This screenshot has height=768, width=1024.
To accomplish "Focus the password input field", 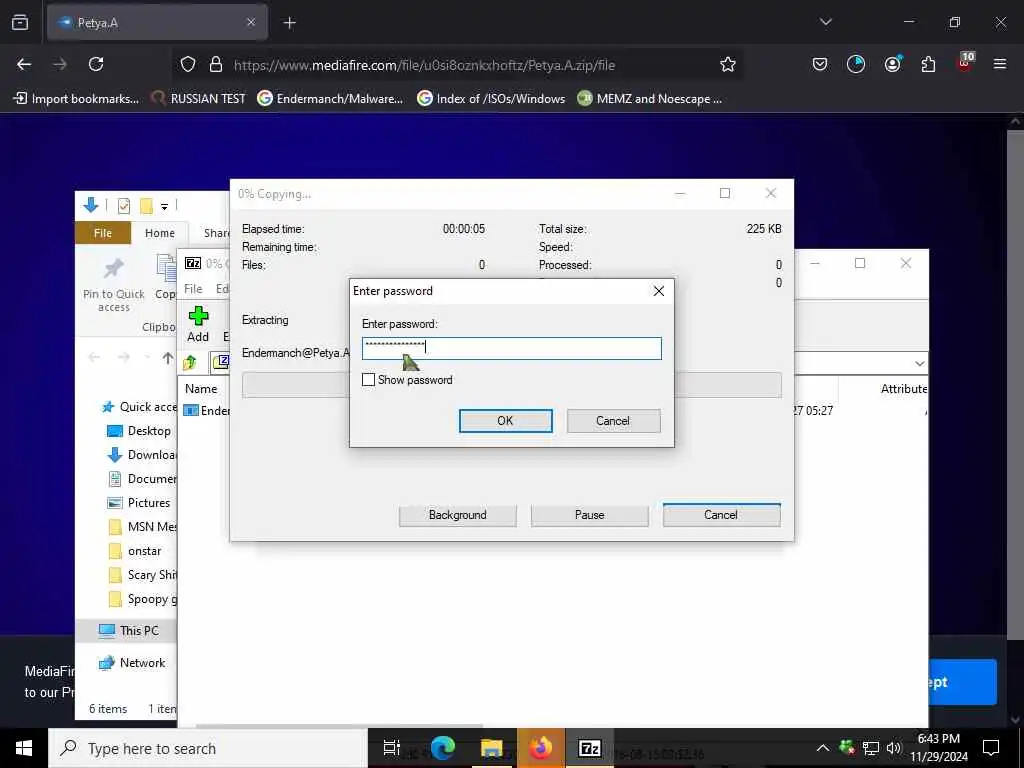I will [511, 348].
